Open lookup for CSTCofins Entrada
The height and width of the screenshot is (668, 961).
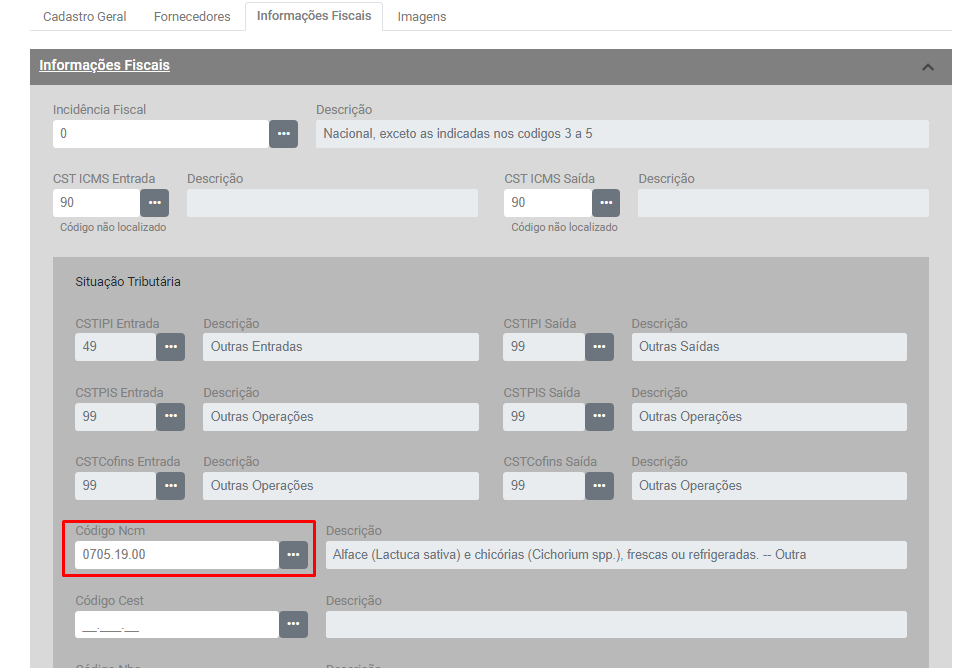(170, 486)
